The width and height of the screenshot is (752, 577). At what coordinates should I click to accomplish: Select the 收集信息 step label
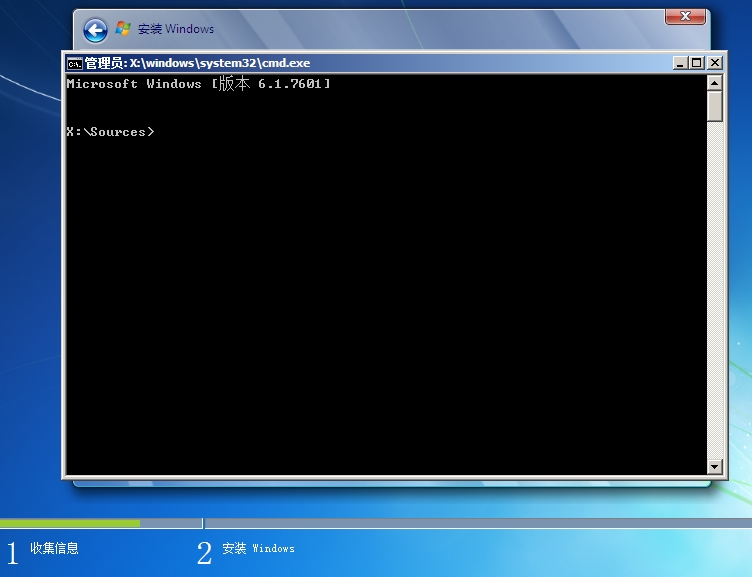(x=54, y=548)
